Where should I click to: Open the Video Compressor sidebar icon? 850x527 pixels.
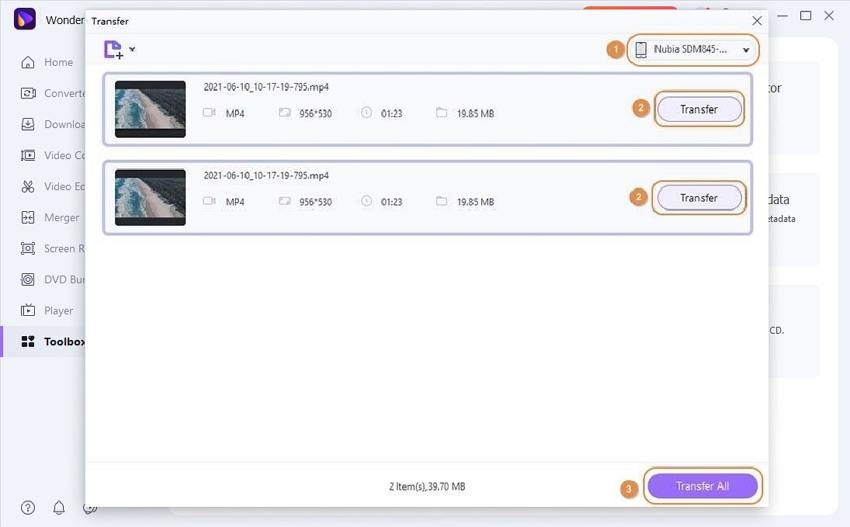tap(28, 156)
